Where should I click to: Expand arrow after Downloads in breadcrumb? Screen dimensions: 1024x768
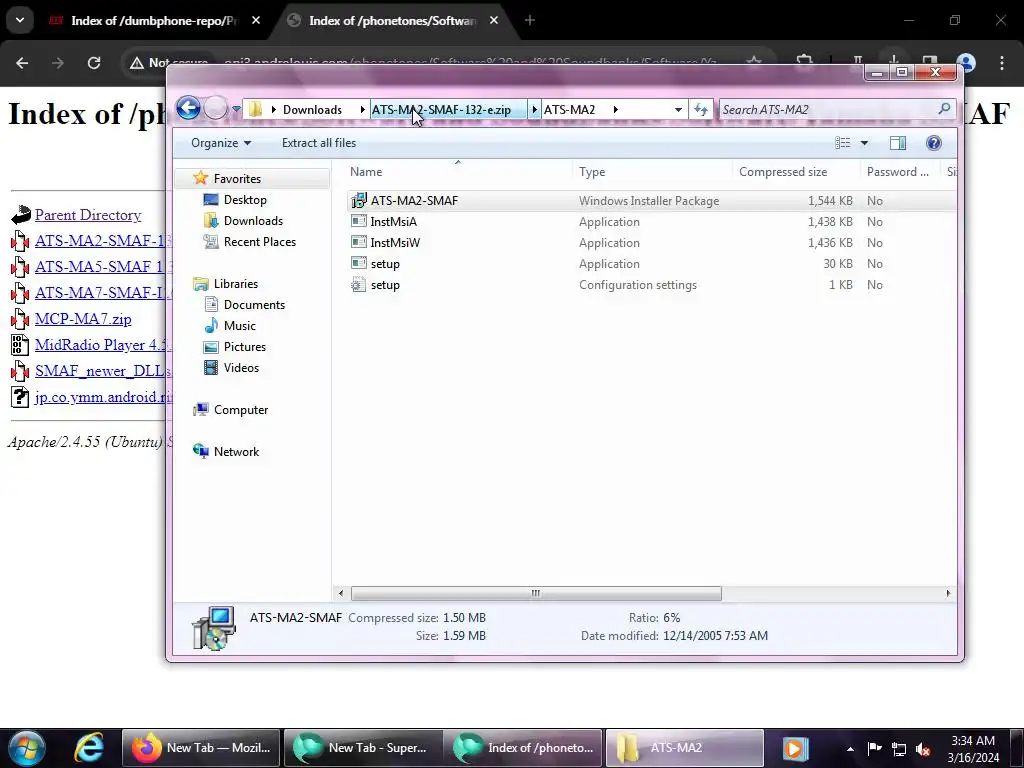tap(362, 110)
